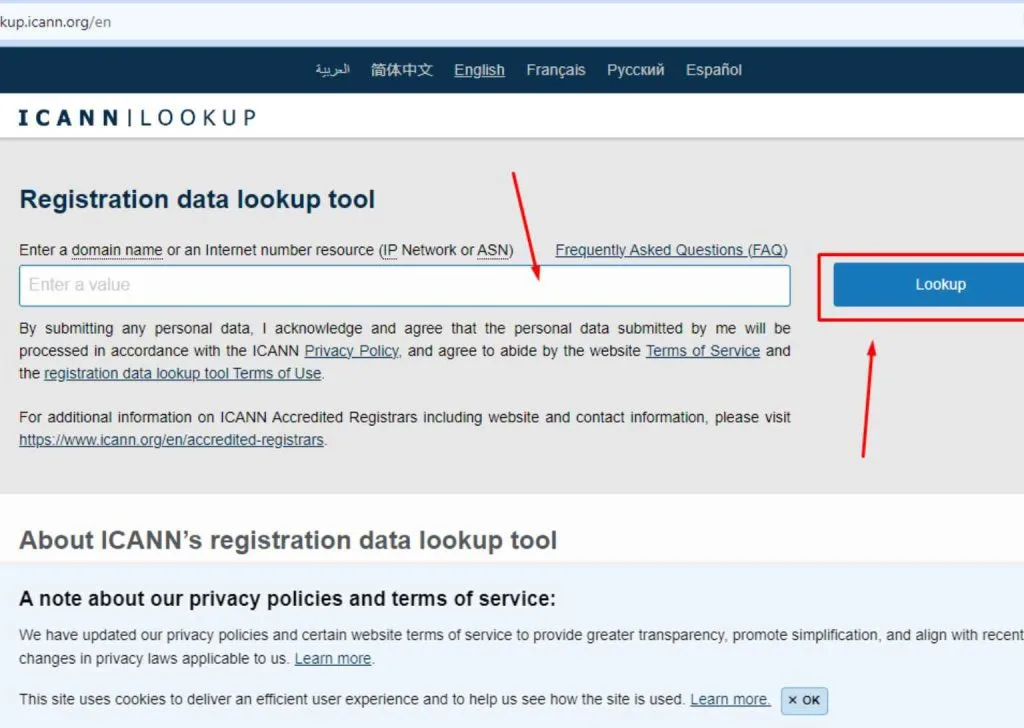Open the ICANN Privacy Policy link
Viewport: 1024px width, 728px height.
click(x=351, y=351)
